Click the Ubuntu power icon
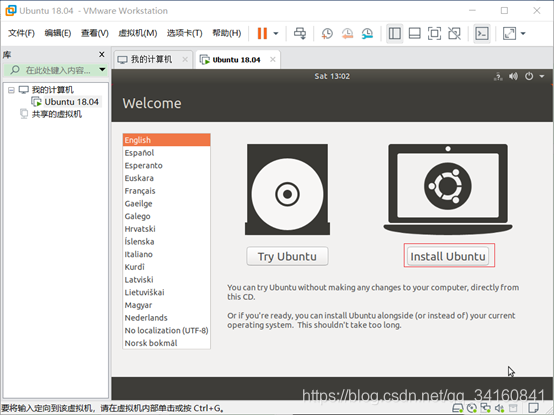The image size is (554, 415). [x=529, y=76]
